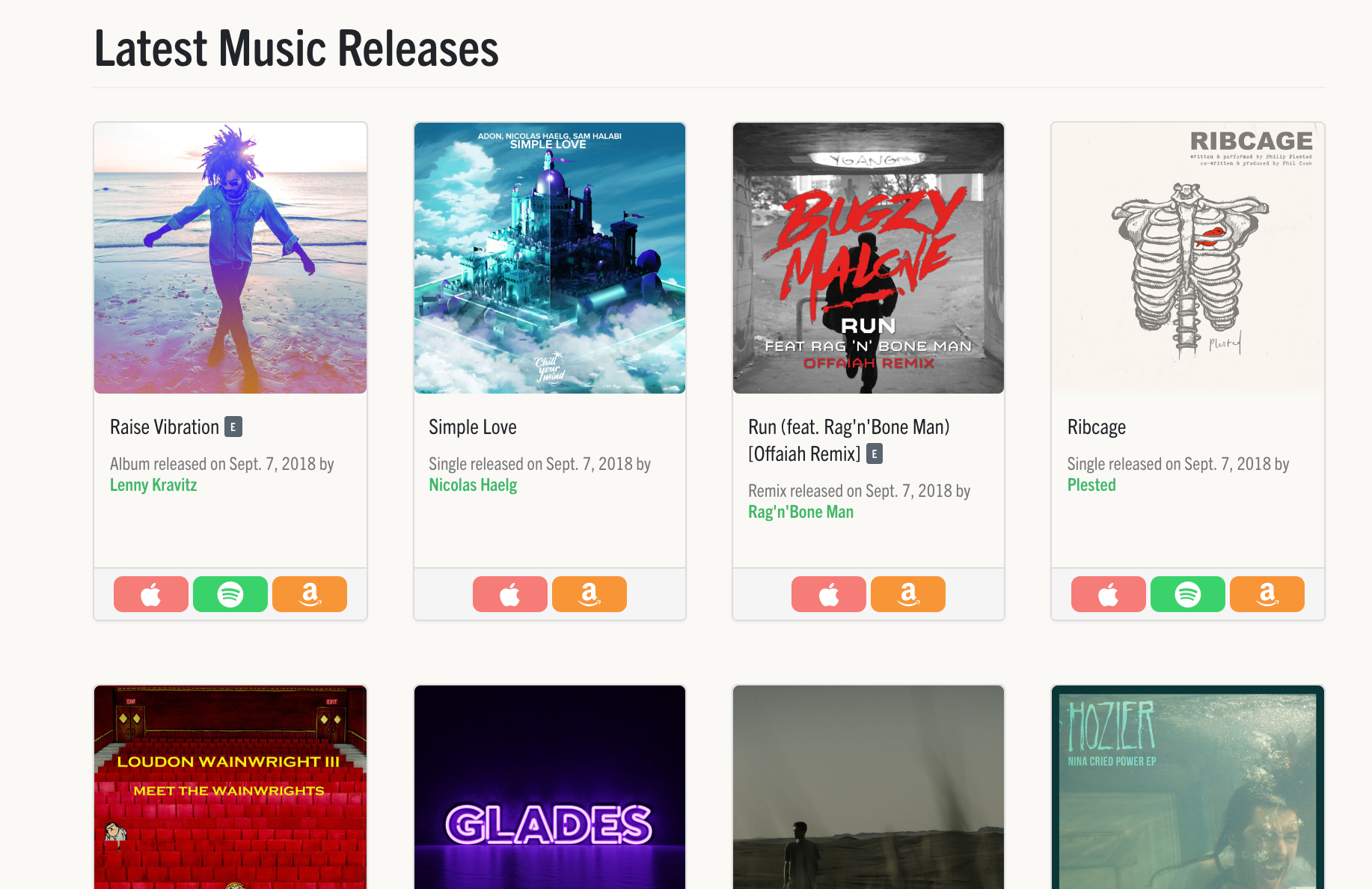Select the Bugzy Malone Run cover art
Image resolution: width=1372 pixels, height=889 pixels.
(869, 258)
